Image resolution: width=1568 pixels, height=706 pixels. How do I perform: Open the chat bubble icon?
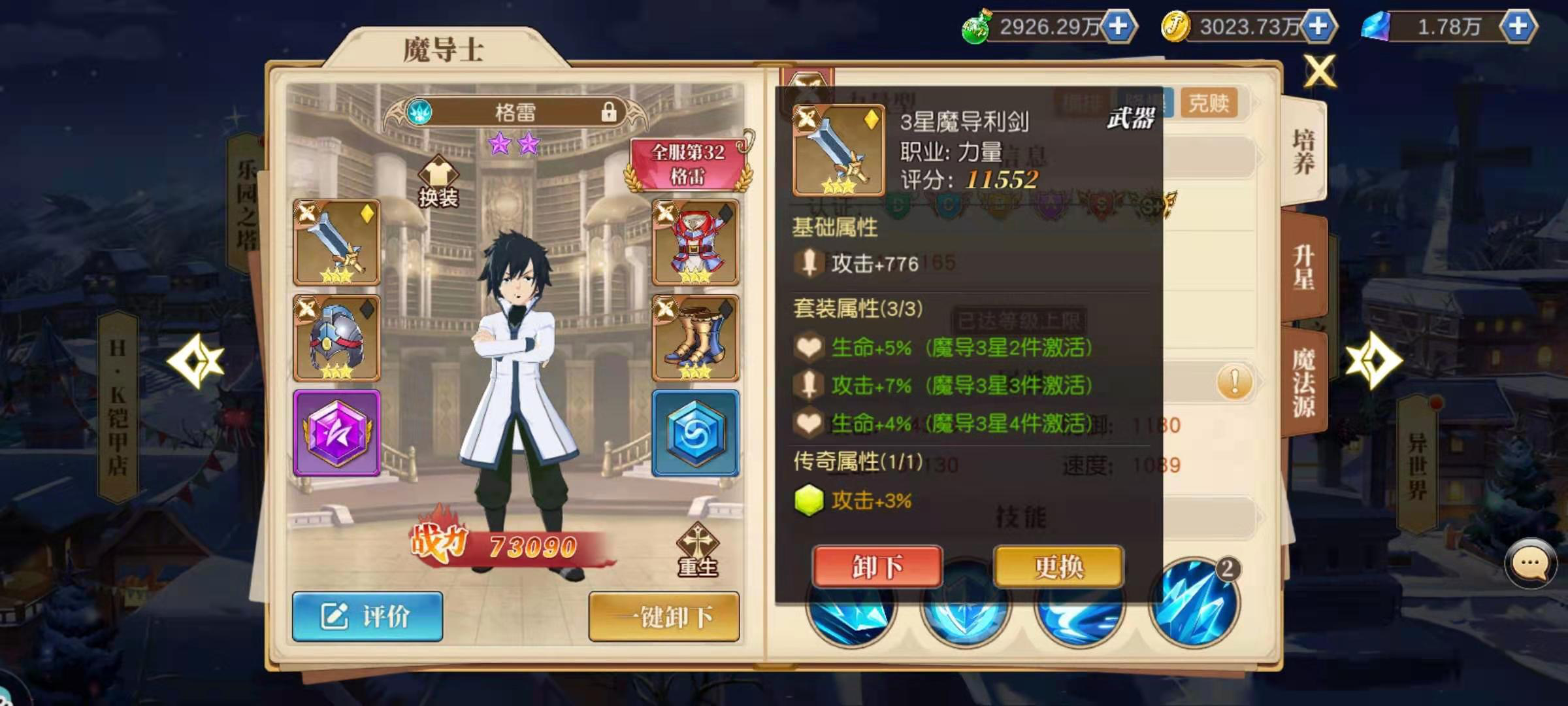pyautogui.click(x=1530, y=563)
